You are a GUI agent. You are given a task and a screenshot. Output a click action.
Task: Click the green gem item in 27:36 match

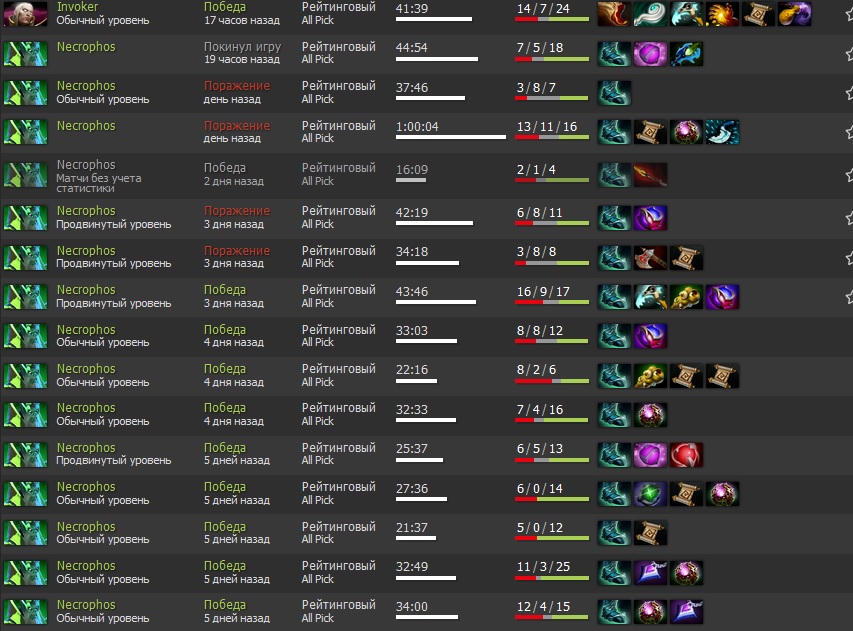650,494
